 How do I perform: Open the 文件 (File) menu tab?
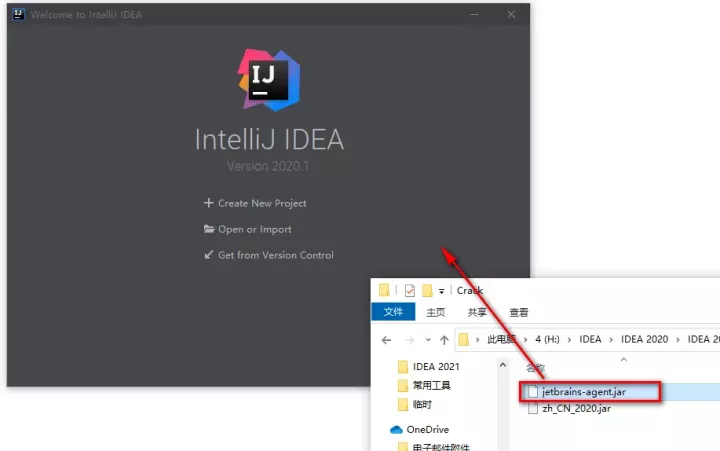coord(393,312)
